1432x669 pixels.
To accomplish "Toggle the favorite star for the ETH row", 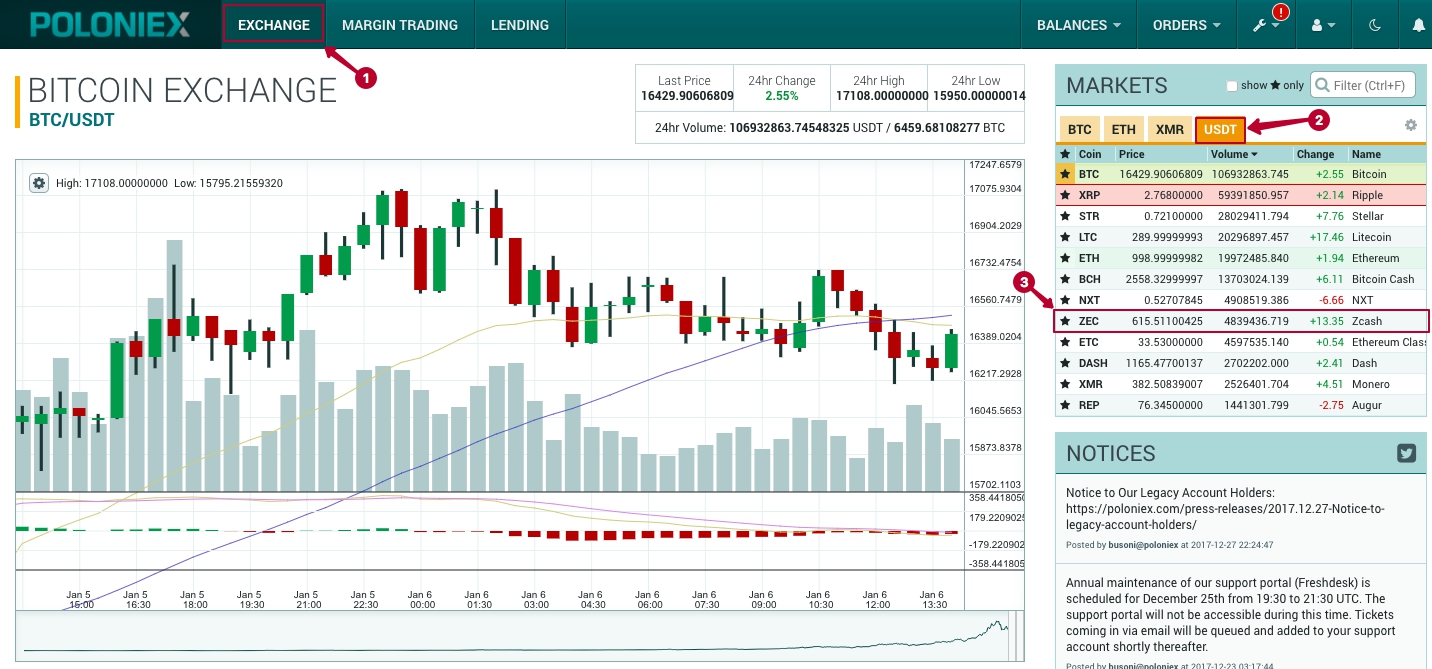I will pos(1065,258).
